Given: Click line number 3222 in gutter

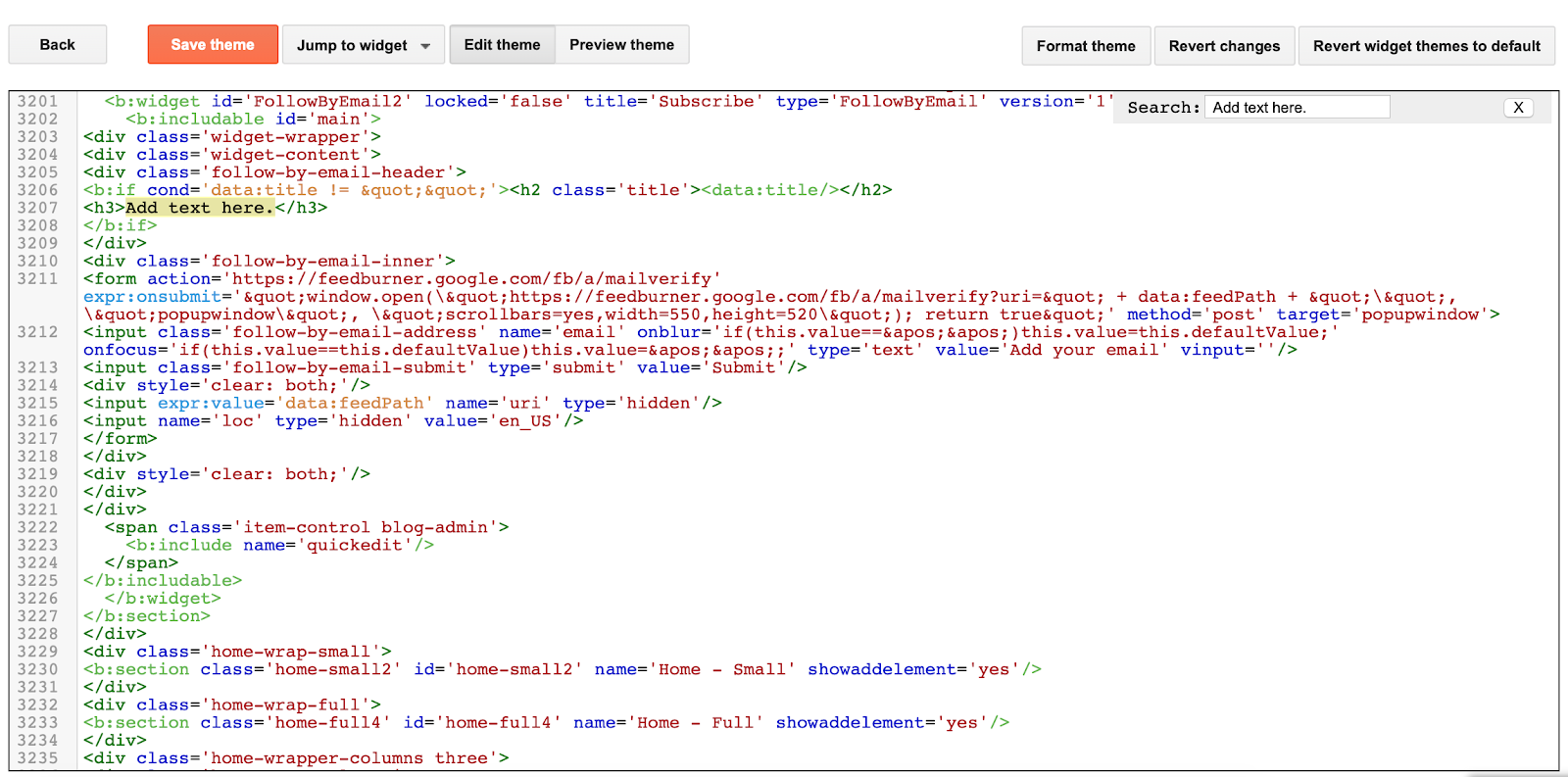Looking at the screenshot, I should tap(37, 527).
